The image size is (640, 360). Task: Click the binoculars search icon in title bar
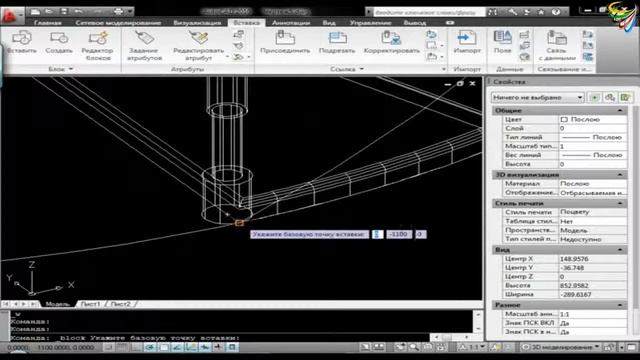(x=493, y=12)
